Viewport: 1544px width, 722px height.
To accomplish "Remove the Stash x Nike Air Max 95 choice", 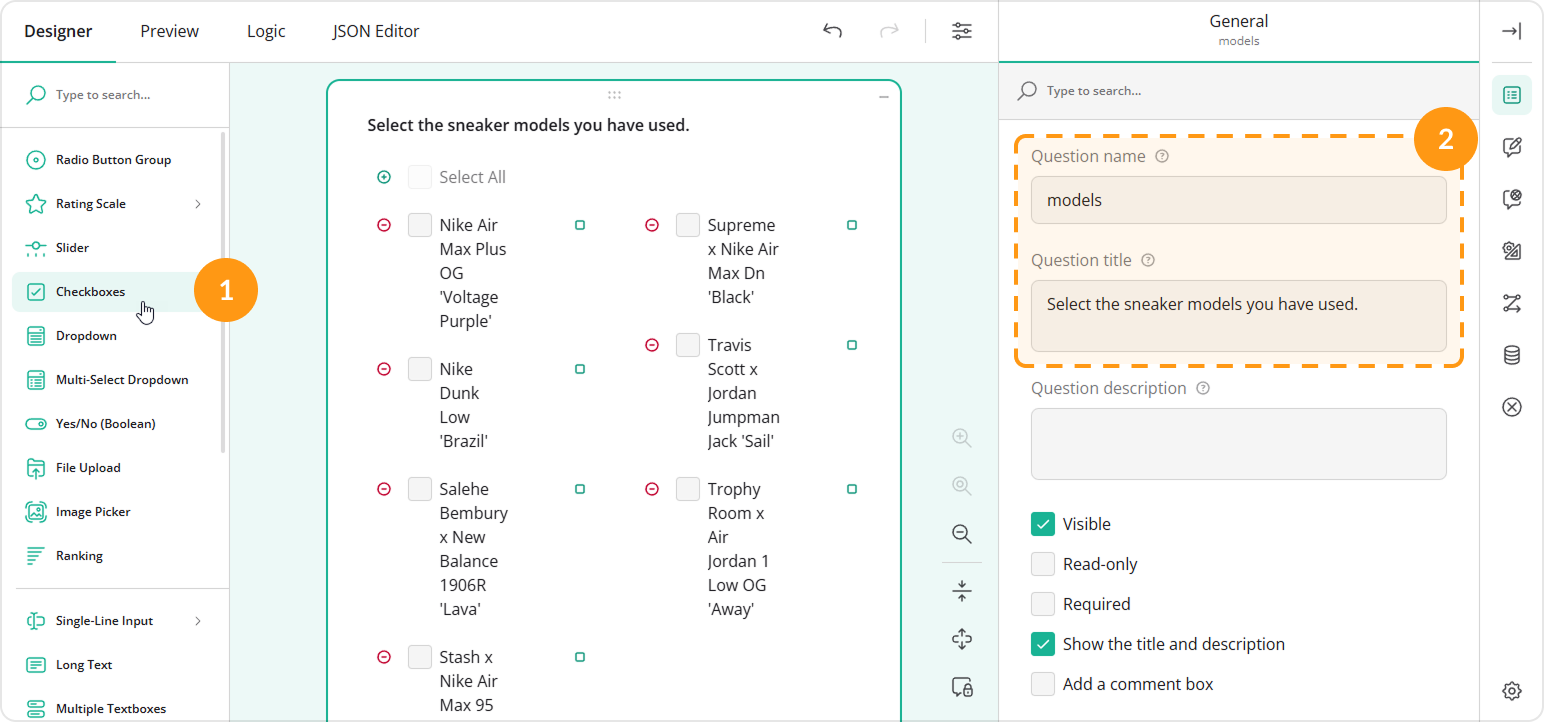I will (384, 657).
